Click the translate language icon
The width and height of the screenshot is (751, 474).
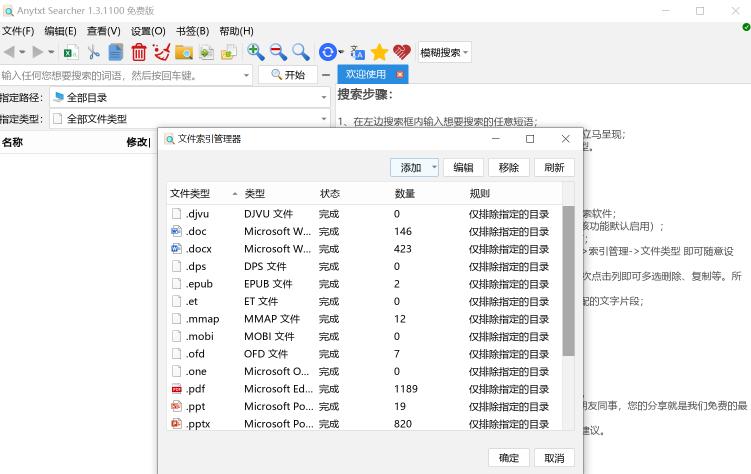(x=357, y=52)
